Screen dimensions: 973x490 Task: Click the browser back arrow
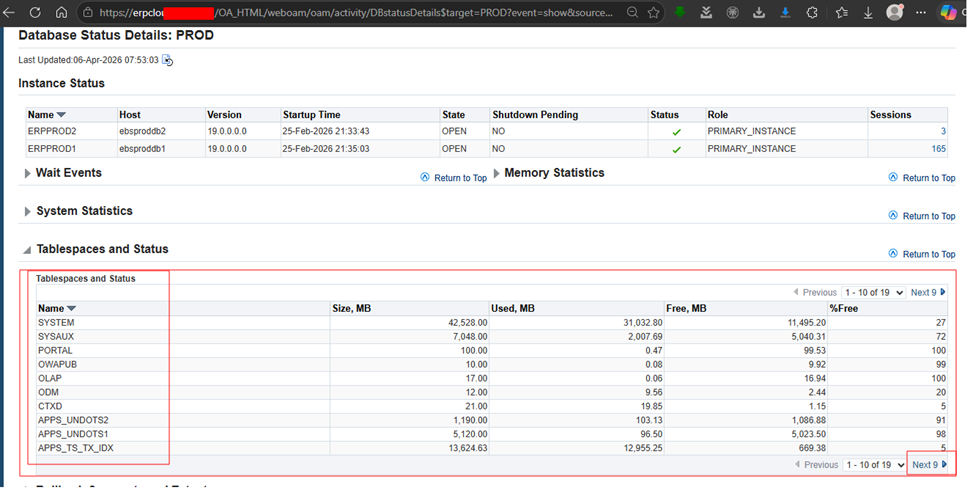point(11,13)
